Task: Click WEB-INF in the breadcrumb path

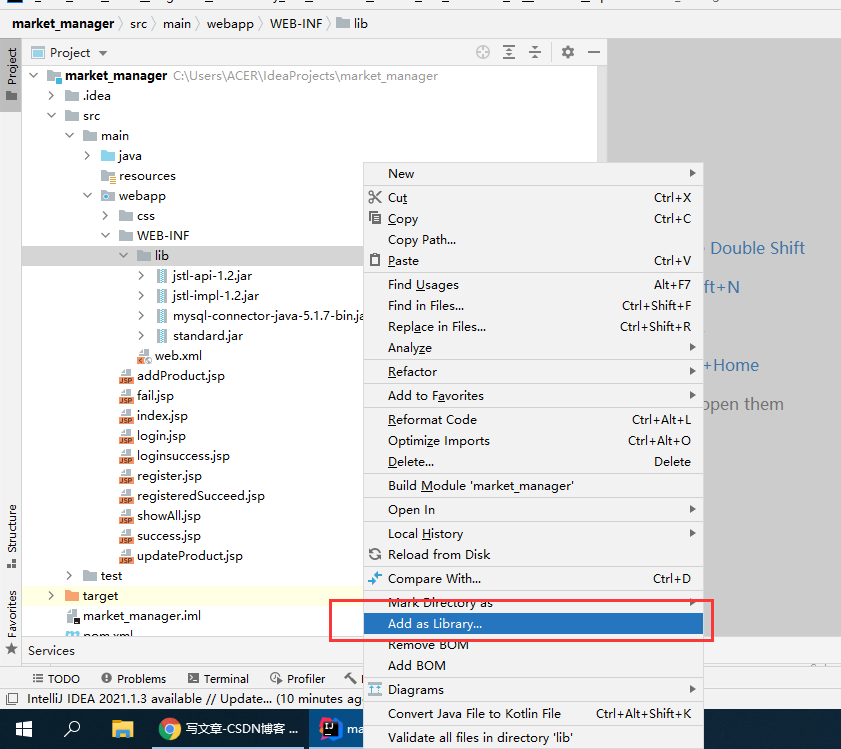Action: click(296, 24)
